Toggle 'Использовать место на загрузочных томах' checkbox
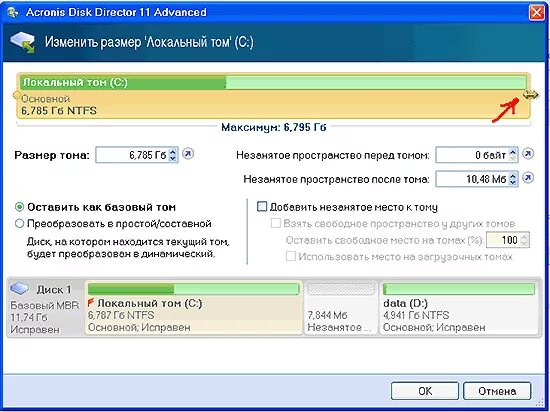 click(x=290, y=256)
